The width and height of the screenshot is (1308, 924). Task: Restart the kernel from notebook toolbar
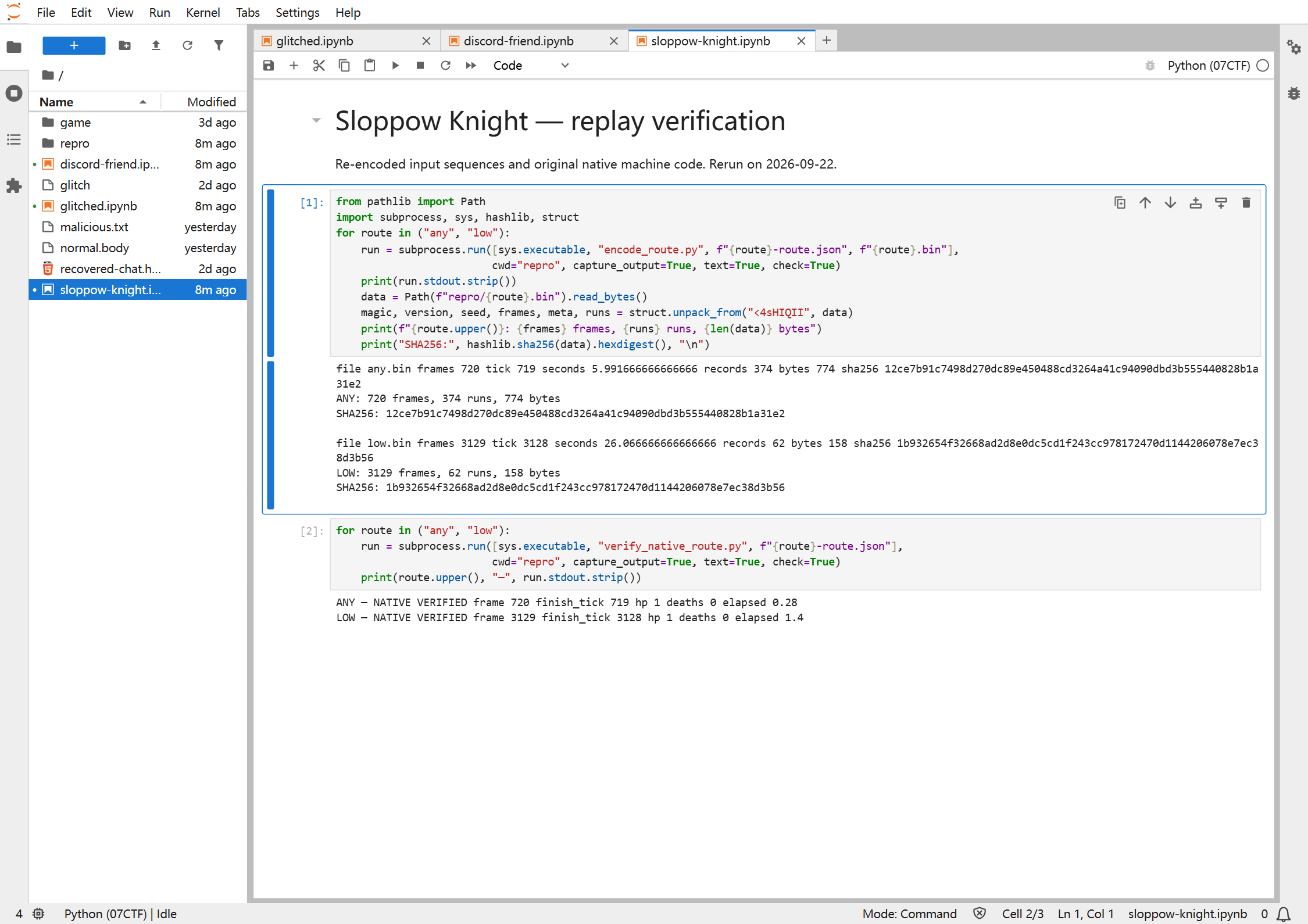click(445, 65)
